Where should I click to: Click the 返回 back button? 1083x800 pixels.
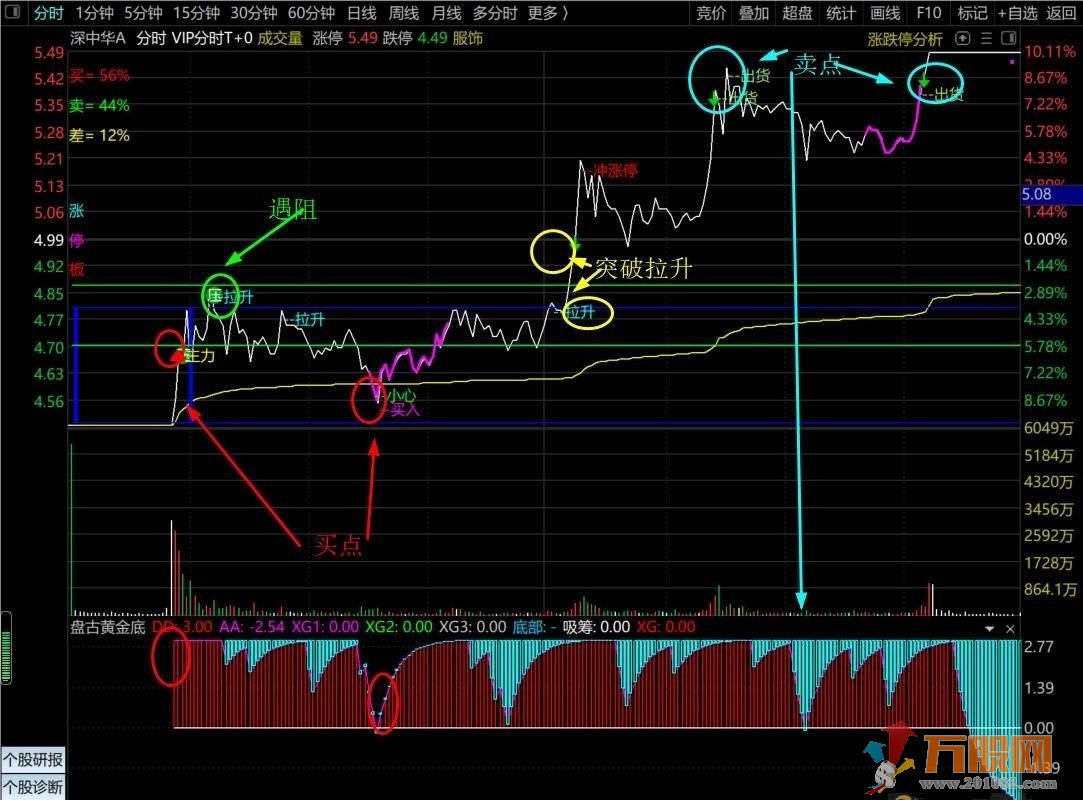(x=1061, y=12)
